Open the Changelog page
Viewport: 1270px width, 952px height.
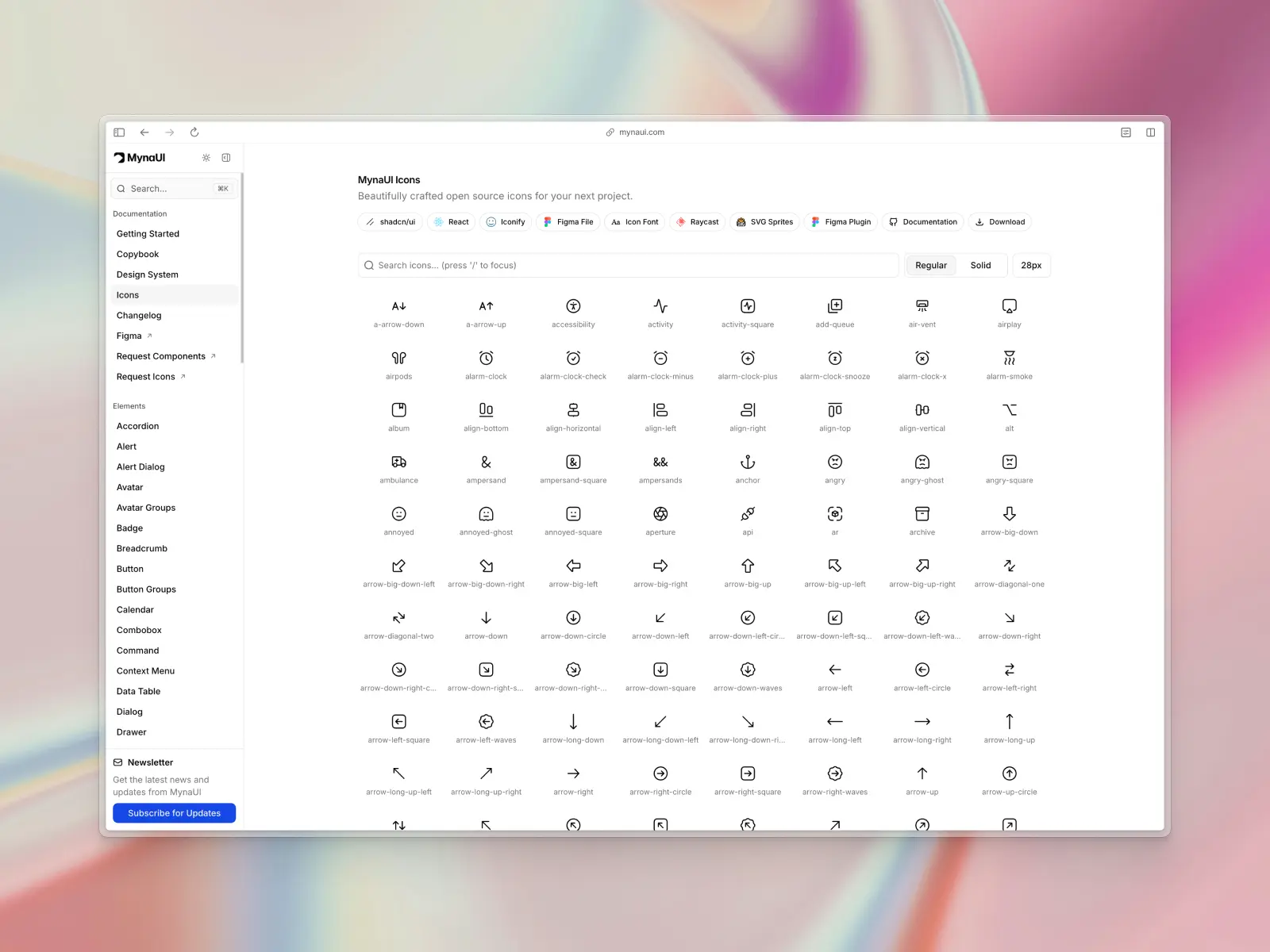click(x=175, y=316)
